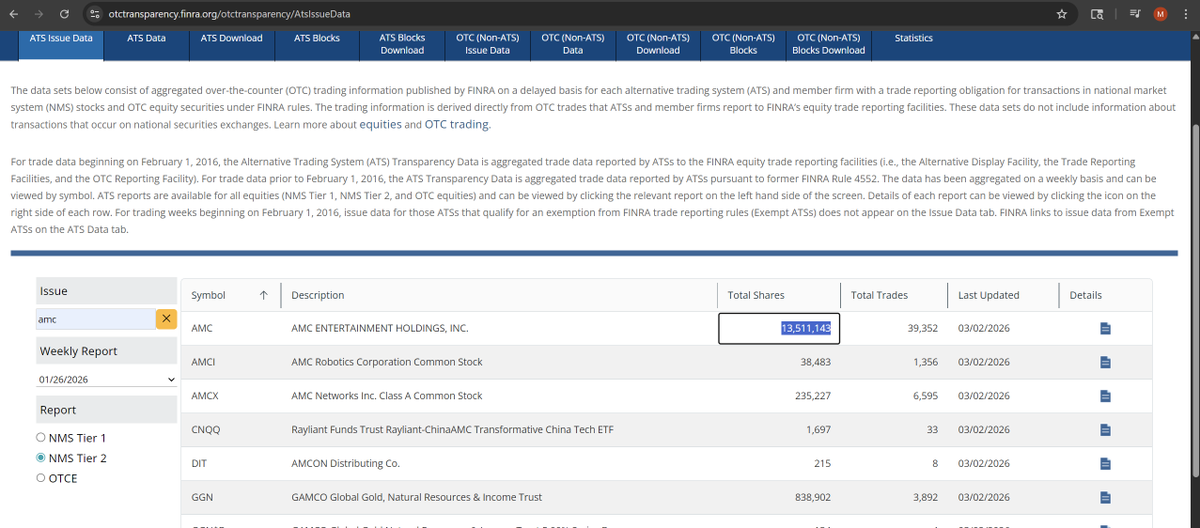Click CNQQ symbol cell
Image resolution: width=1200 pixels, height=528 pixels.
coord(206,430)
